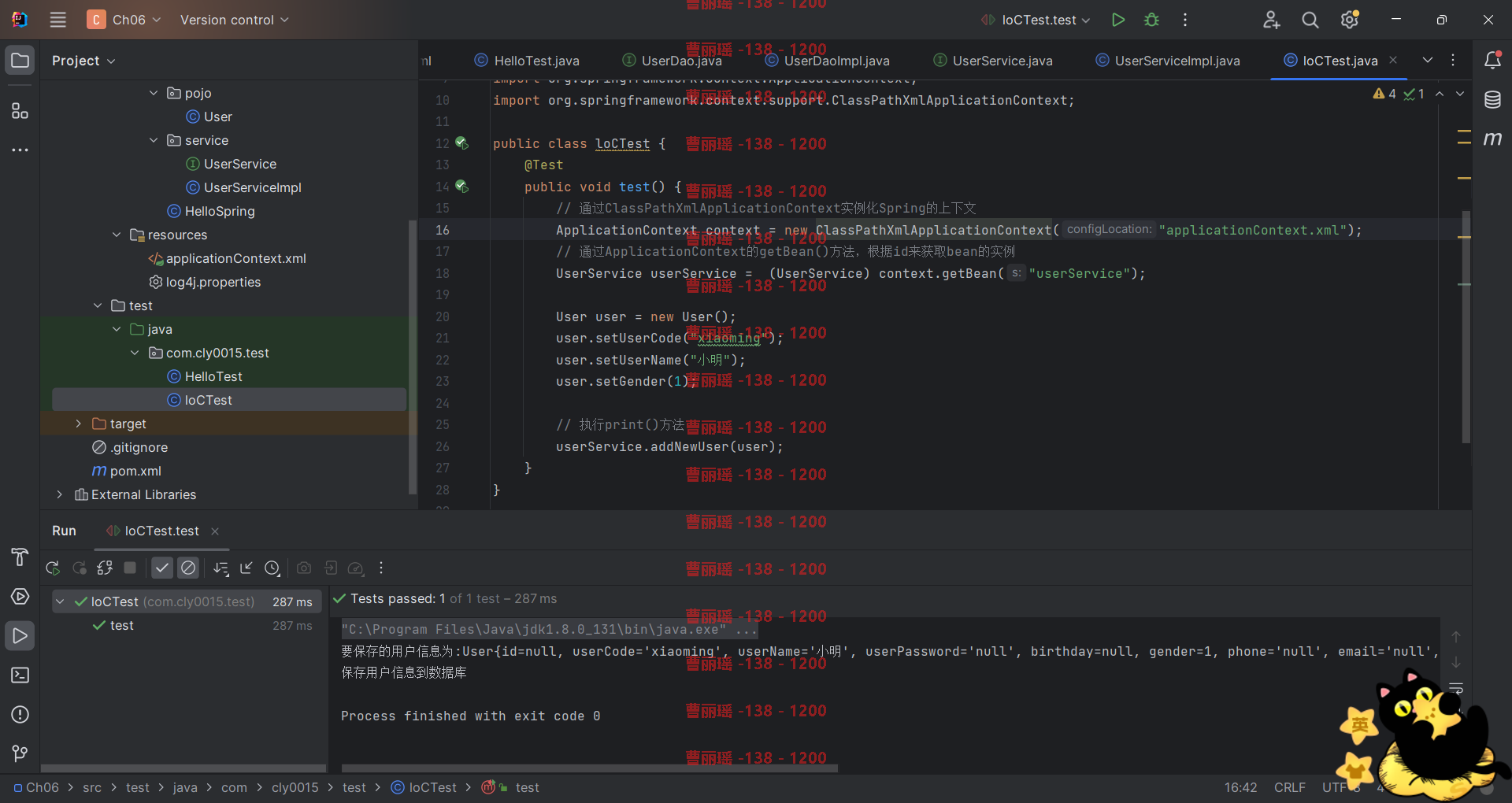The width and height of the screenshot is (1512, 803).
Task: Toggle auto-test rerun icon
Action: tap(105, 568)
